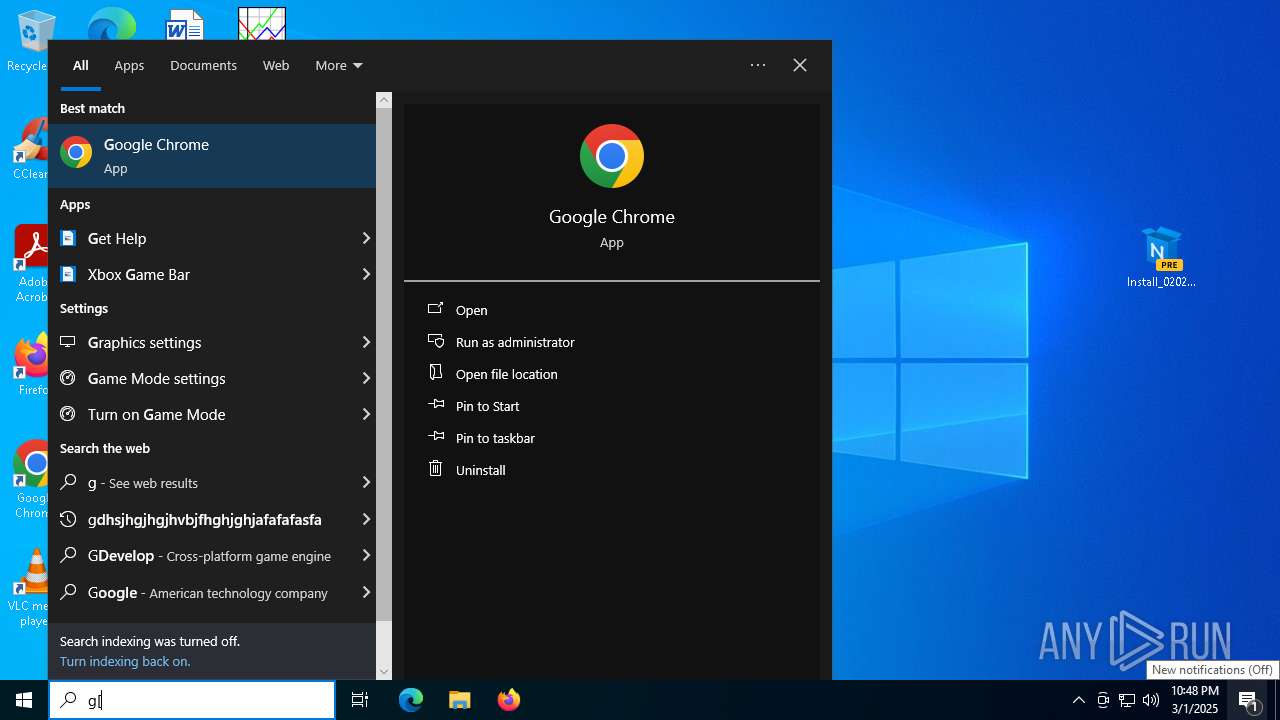The height and width of the screenshot is (720, 1280).
Task: Switch to the Apps search tab
Action: pos(129,65)
